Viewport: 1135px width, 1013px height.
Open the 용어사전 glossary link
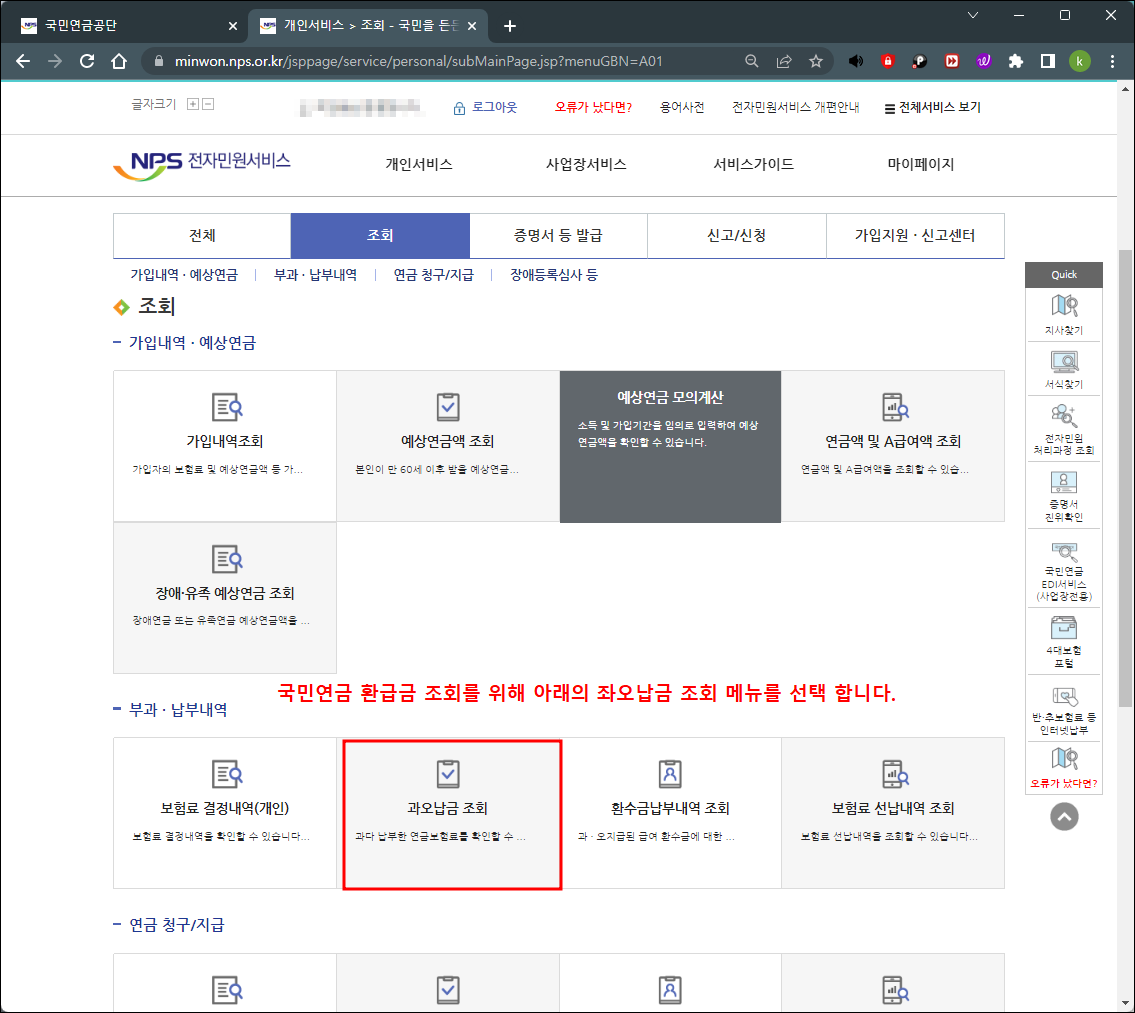682,107
